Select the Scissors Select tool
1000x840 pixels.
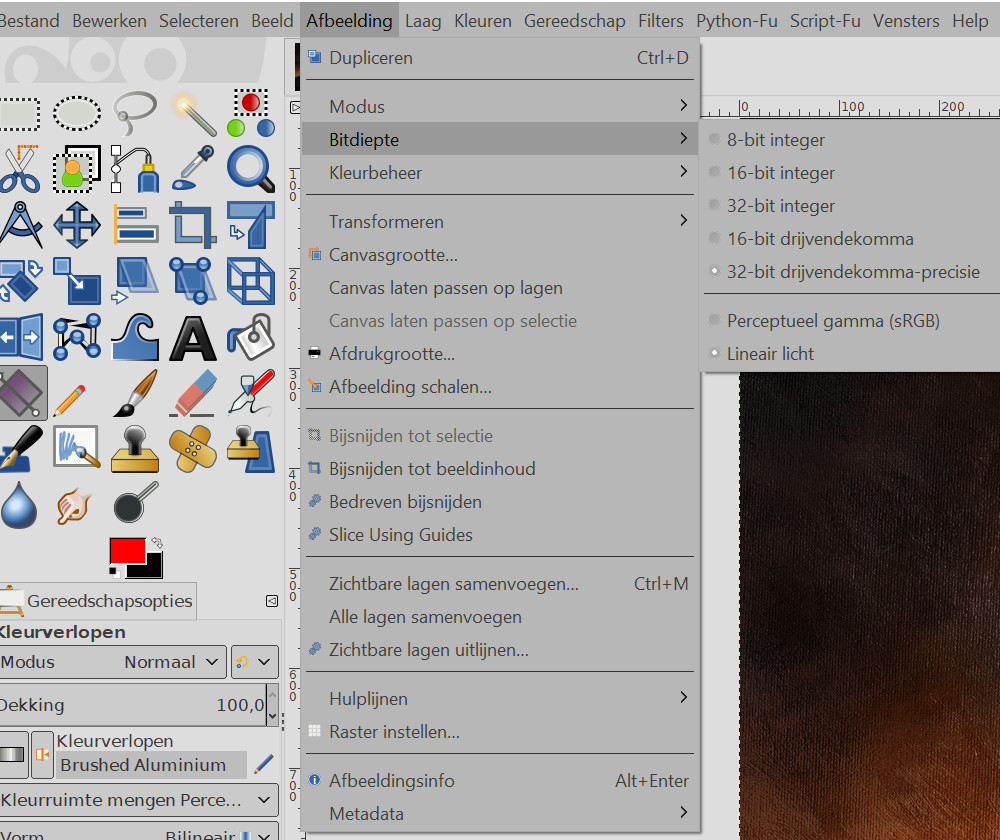pos(19,170)
